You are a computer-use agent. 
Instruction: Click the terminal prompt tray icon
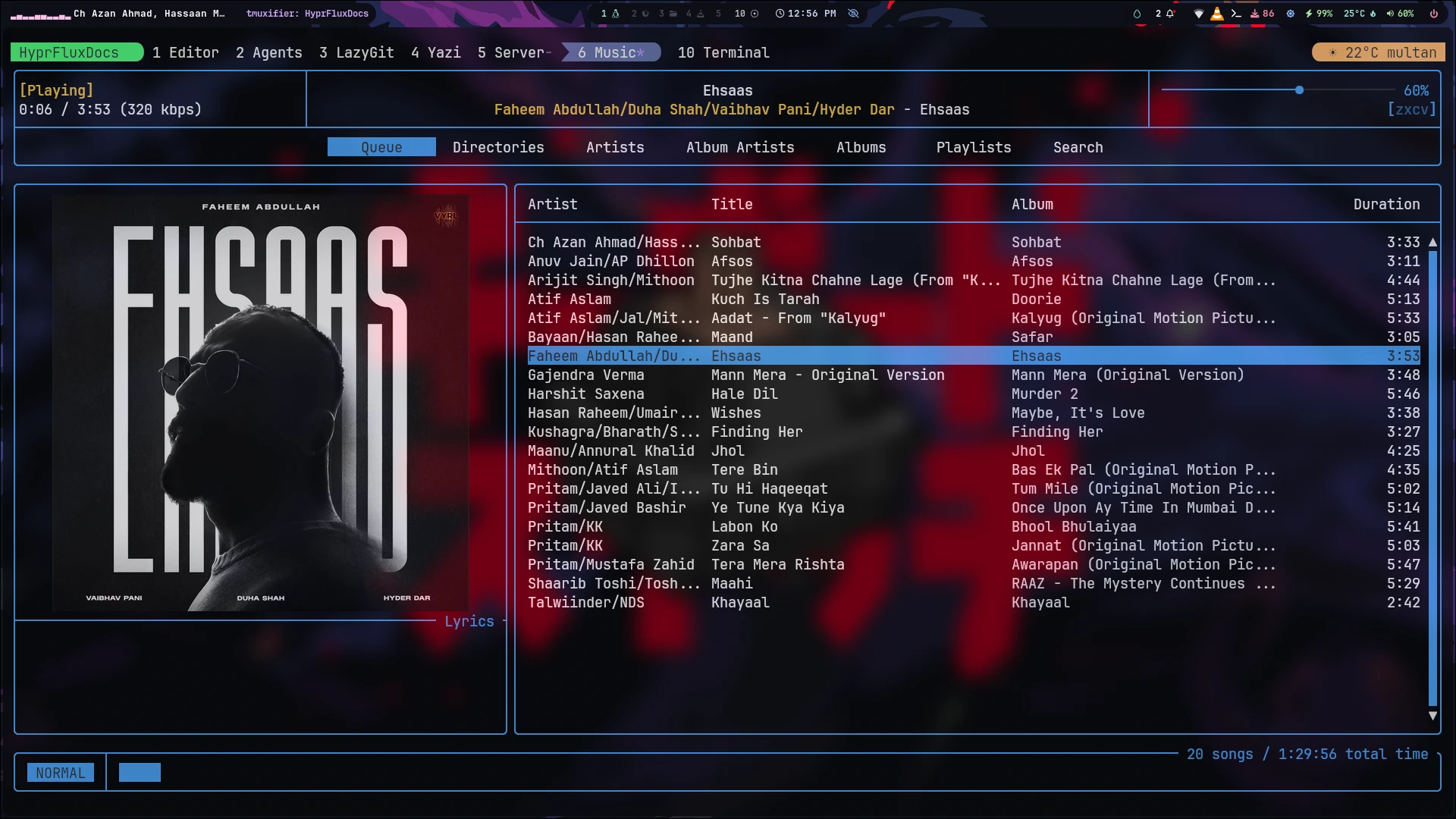1236,14
